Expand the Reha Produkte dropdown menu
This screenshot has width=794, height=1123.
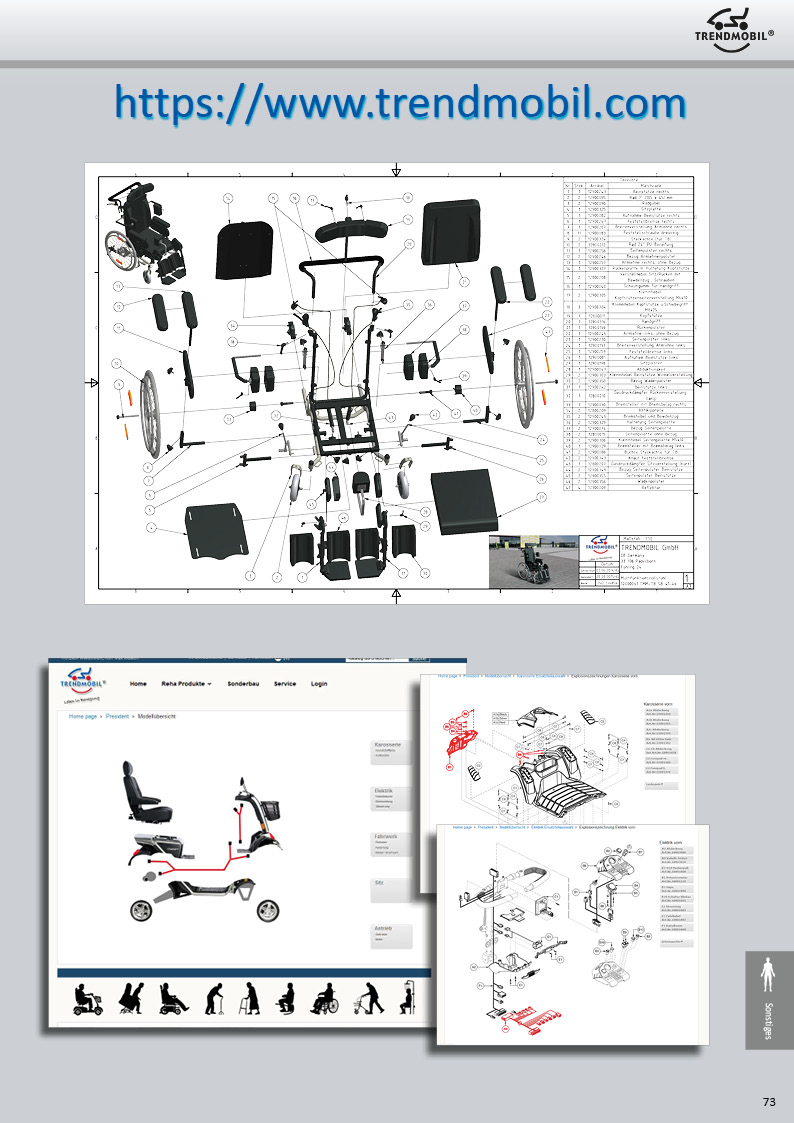click(x=186, y=684)
